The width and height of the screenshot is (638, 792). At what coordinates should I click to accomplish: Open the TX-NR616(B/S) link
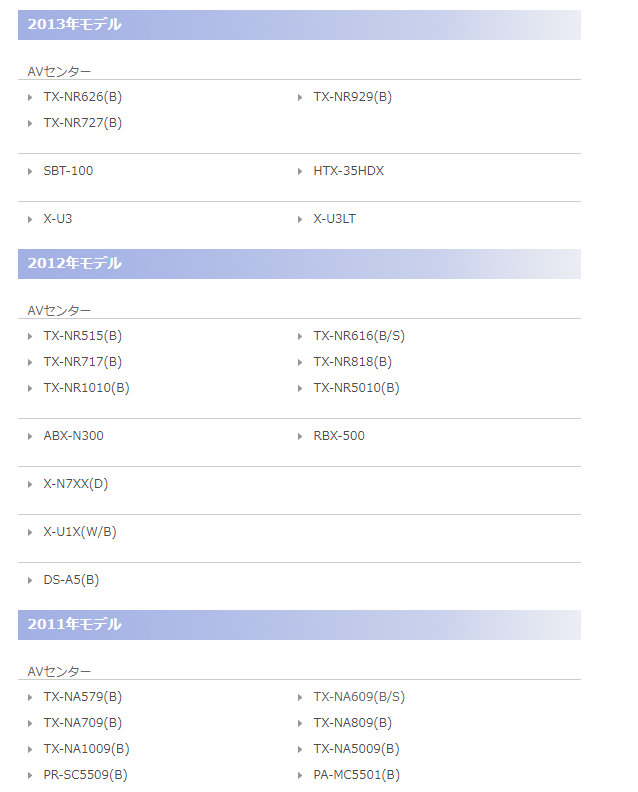[359, 336]
